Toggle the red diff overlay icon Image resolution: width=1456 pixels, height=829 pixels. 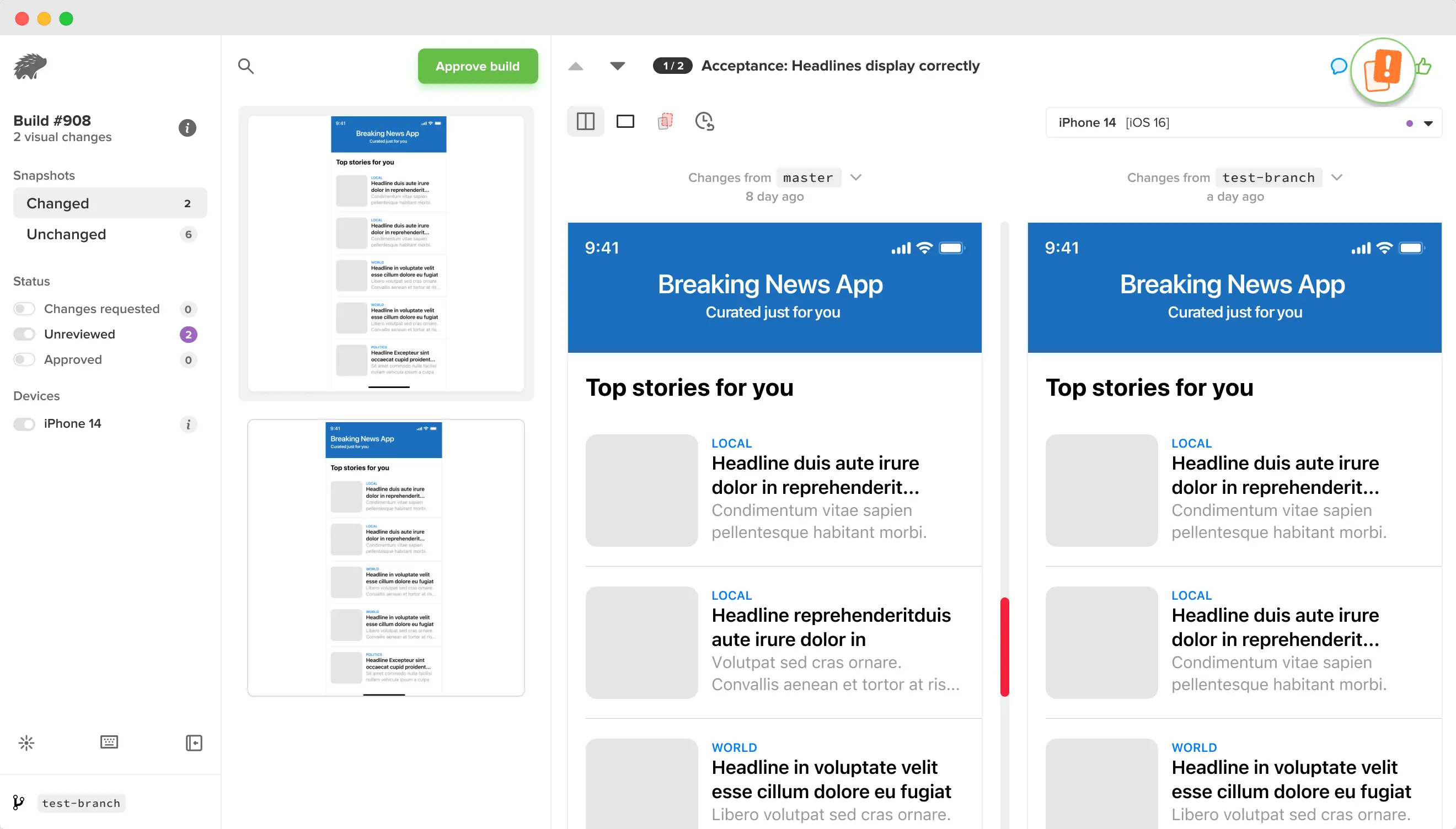(x=665, y=121)
